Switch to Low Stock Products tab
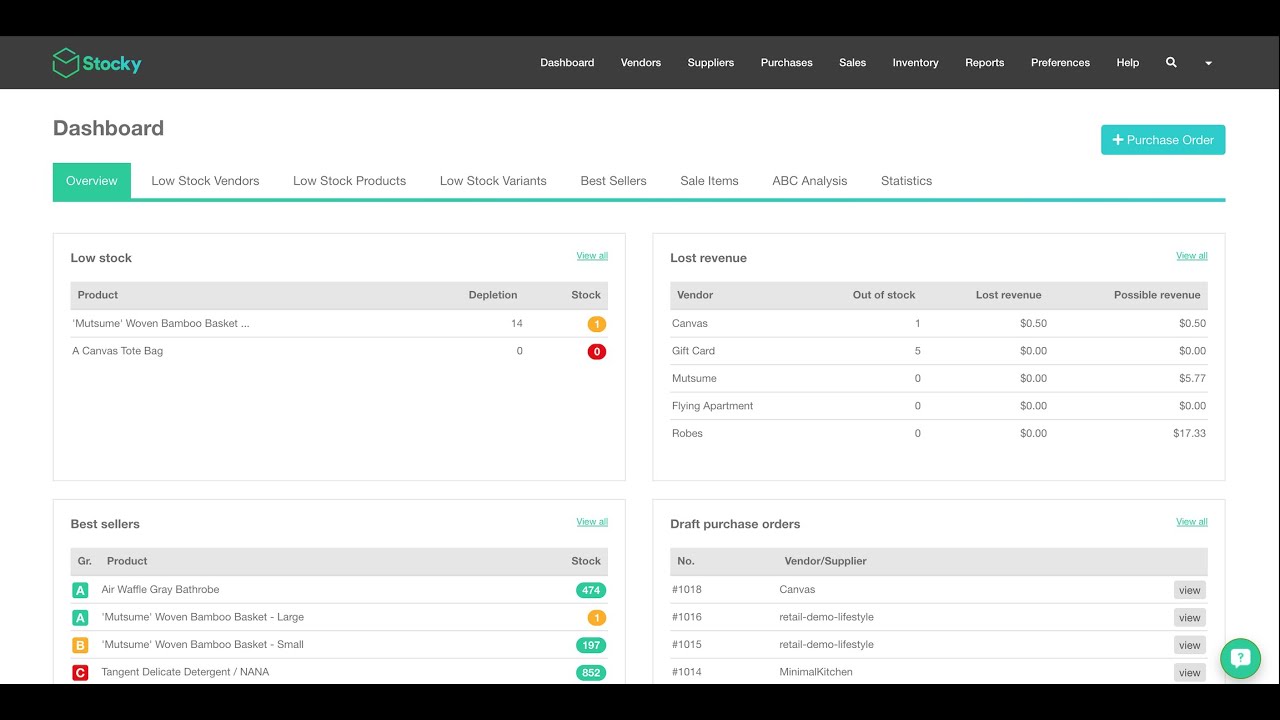This screenshot has width=1280, height=720. (x=349, y=181)
